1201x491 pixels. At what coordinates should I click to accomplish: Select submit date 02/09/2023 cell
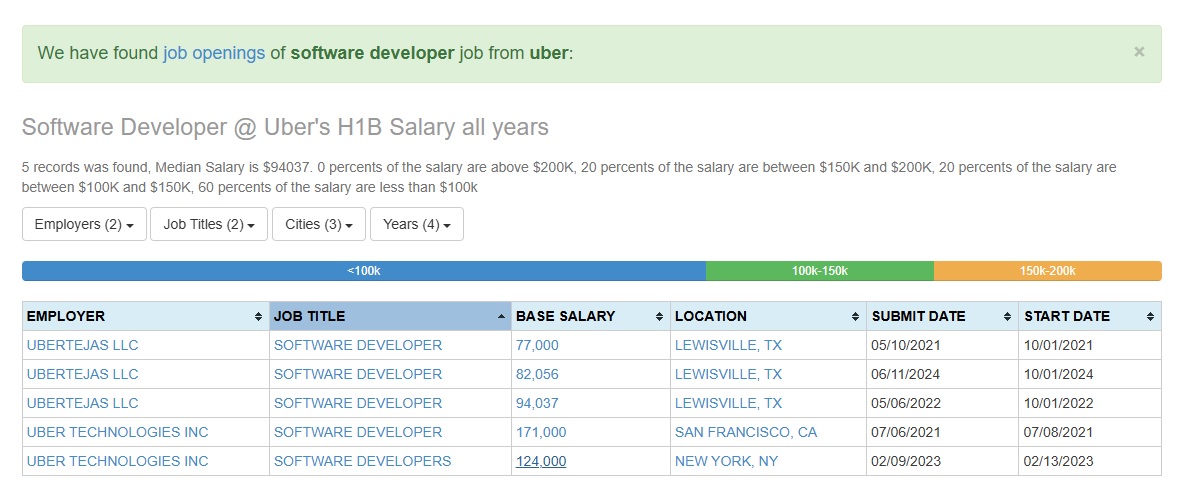click(942, 461)
